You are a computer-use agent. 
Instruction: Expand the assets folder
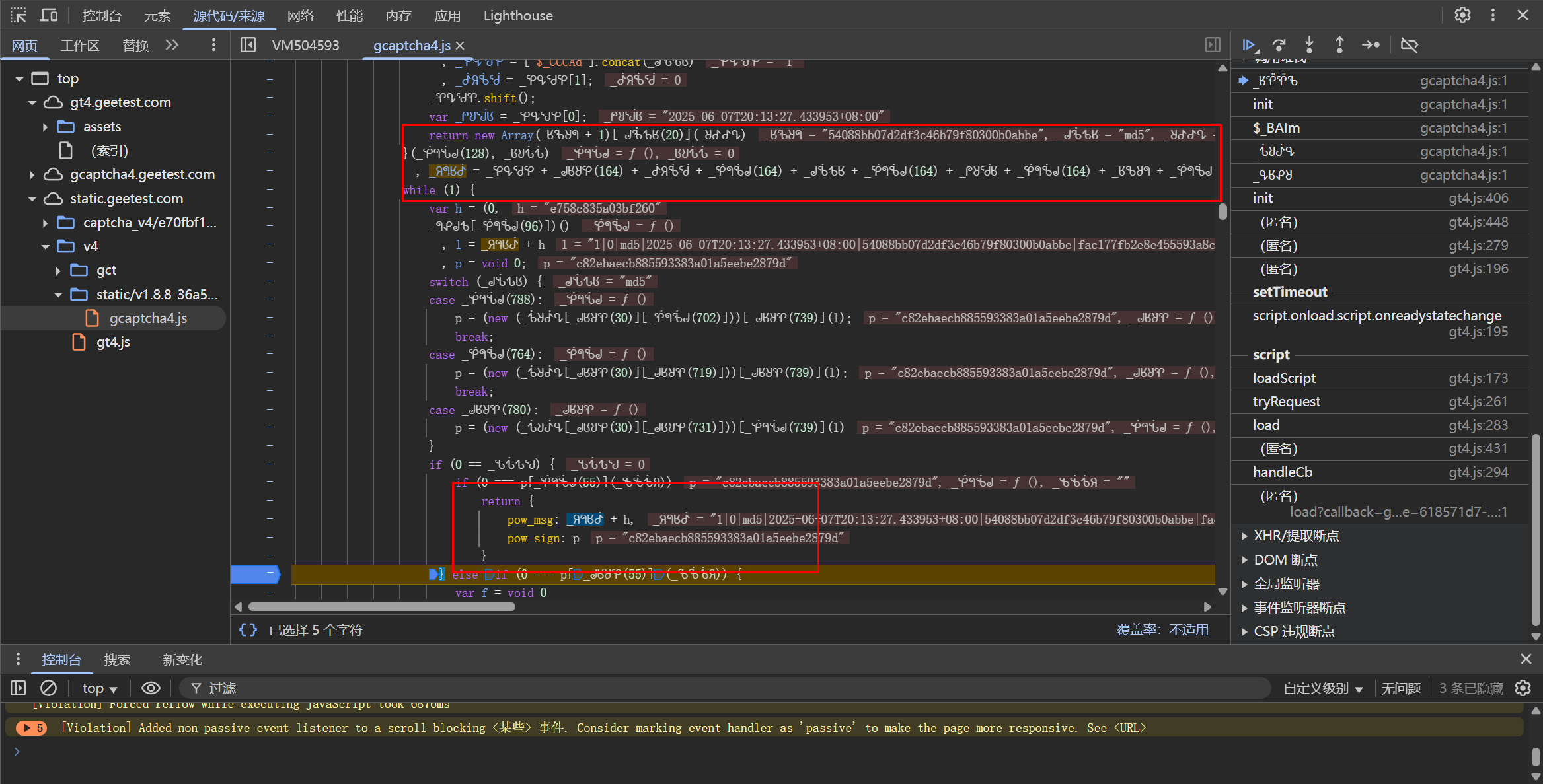coord(45,127)
